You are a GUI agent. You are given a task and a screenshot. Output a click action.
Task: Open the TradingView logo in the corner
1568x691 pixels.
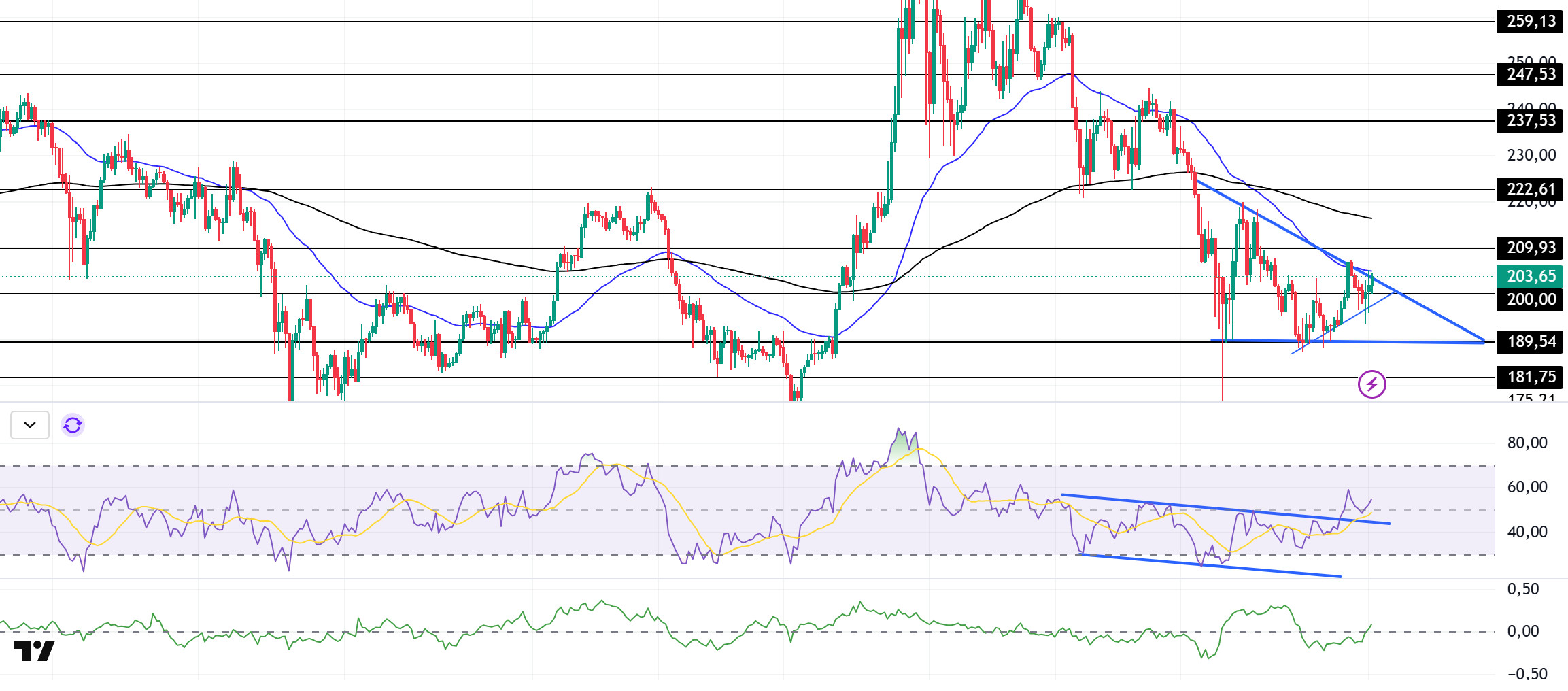click(x=34, y=651)
